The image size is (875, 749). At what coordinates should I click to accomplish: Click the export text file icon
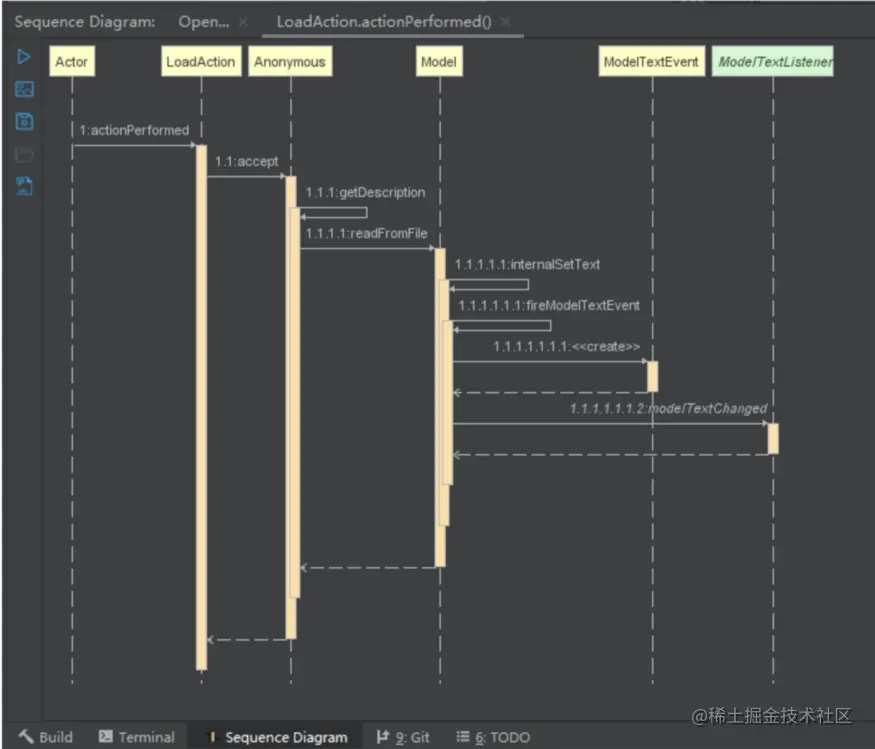click(24, 186)
